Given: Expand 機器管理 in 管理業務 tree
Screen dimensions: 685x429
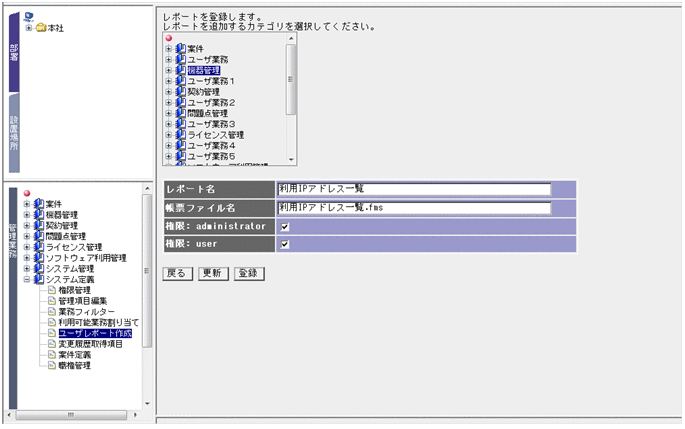Looking at the screenshot, I should click(27, 214).
